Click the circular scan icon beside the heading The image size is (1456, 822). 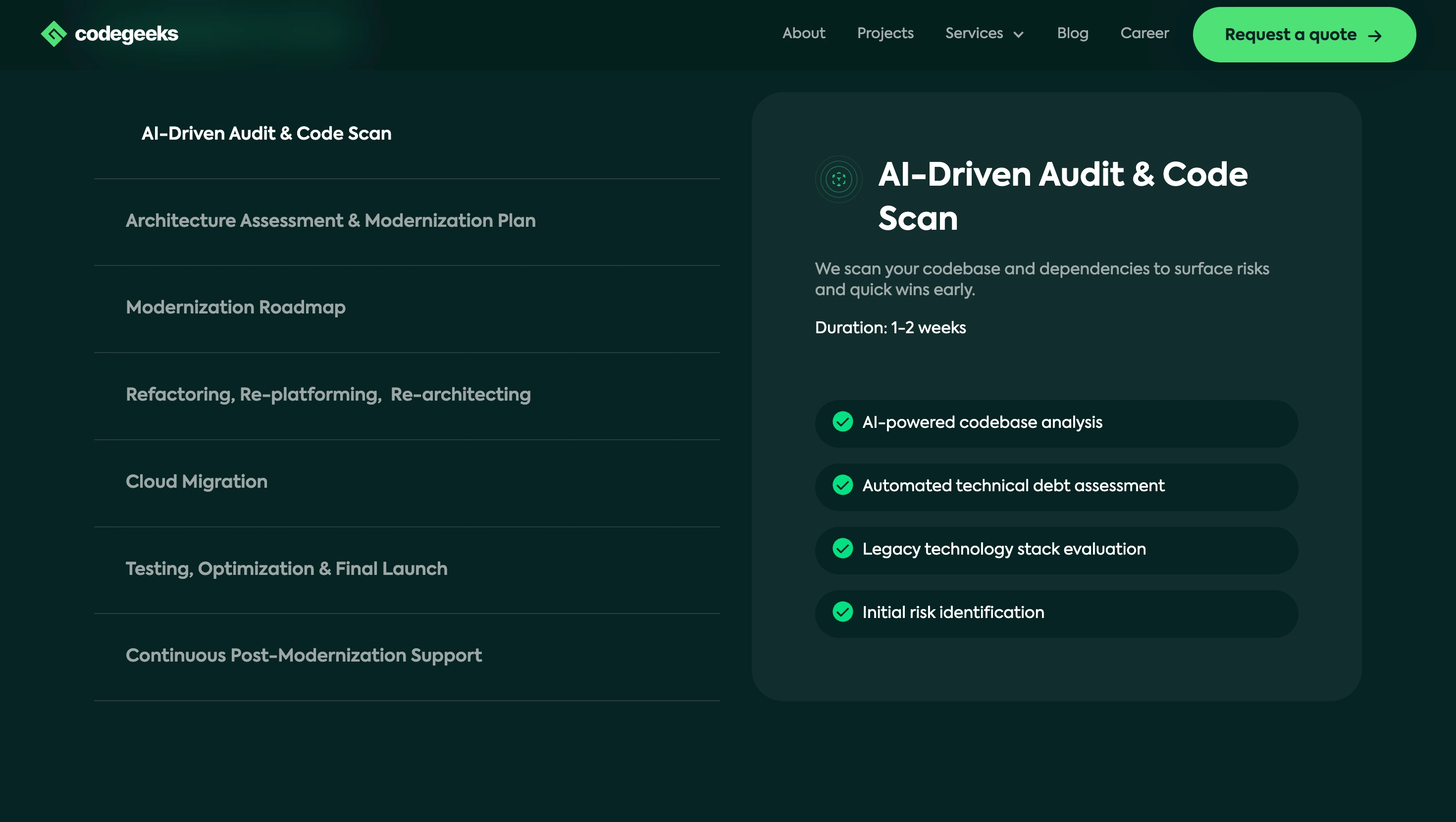tap(838, 179)
